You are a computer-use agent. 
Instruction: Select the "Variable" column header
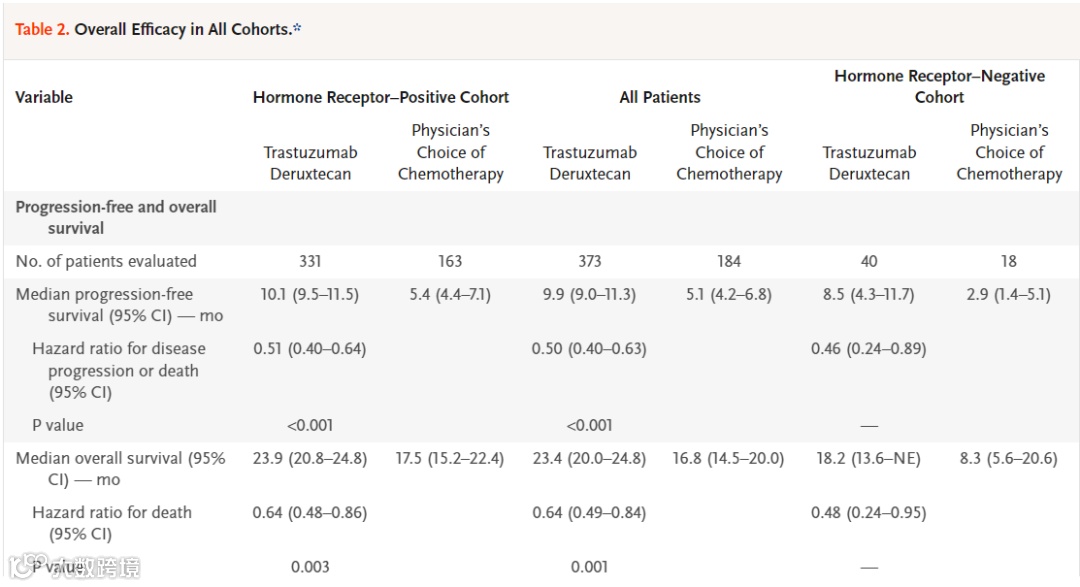coord(44,97)
